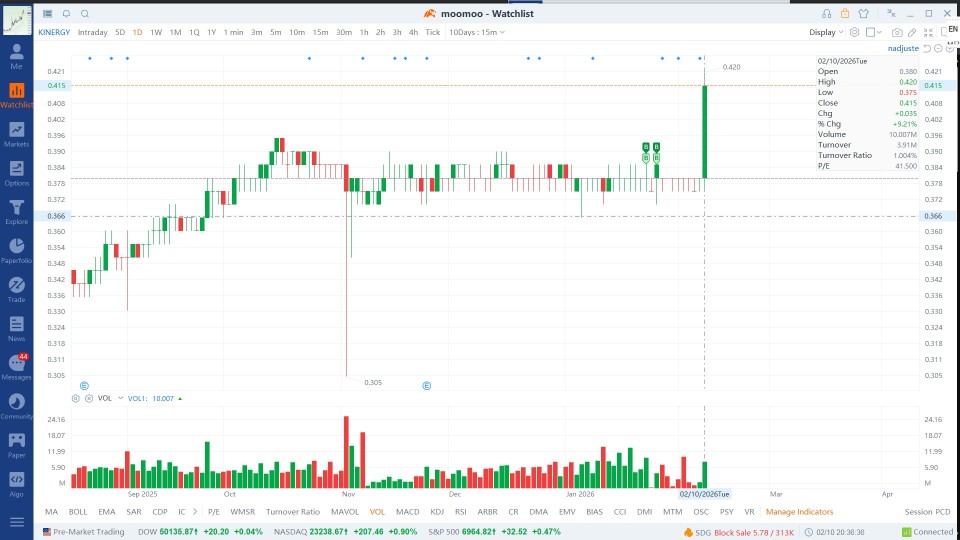Click the earnings marker below the November low
Screen dimensions: 960x540
point(427,386)
